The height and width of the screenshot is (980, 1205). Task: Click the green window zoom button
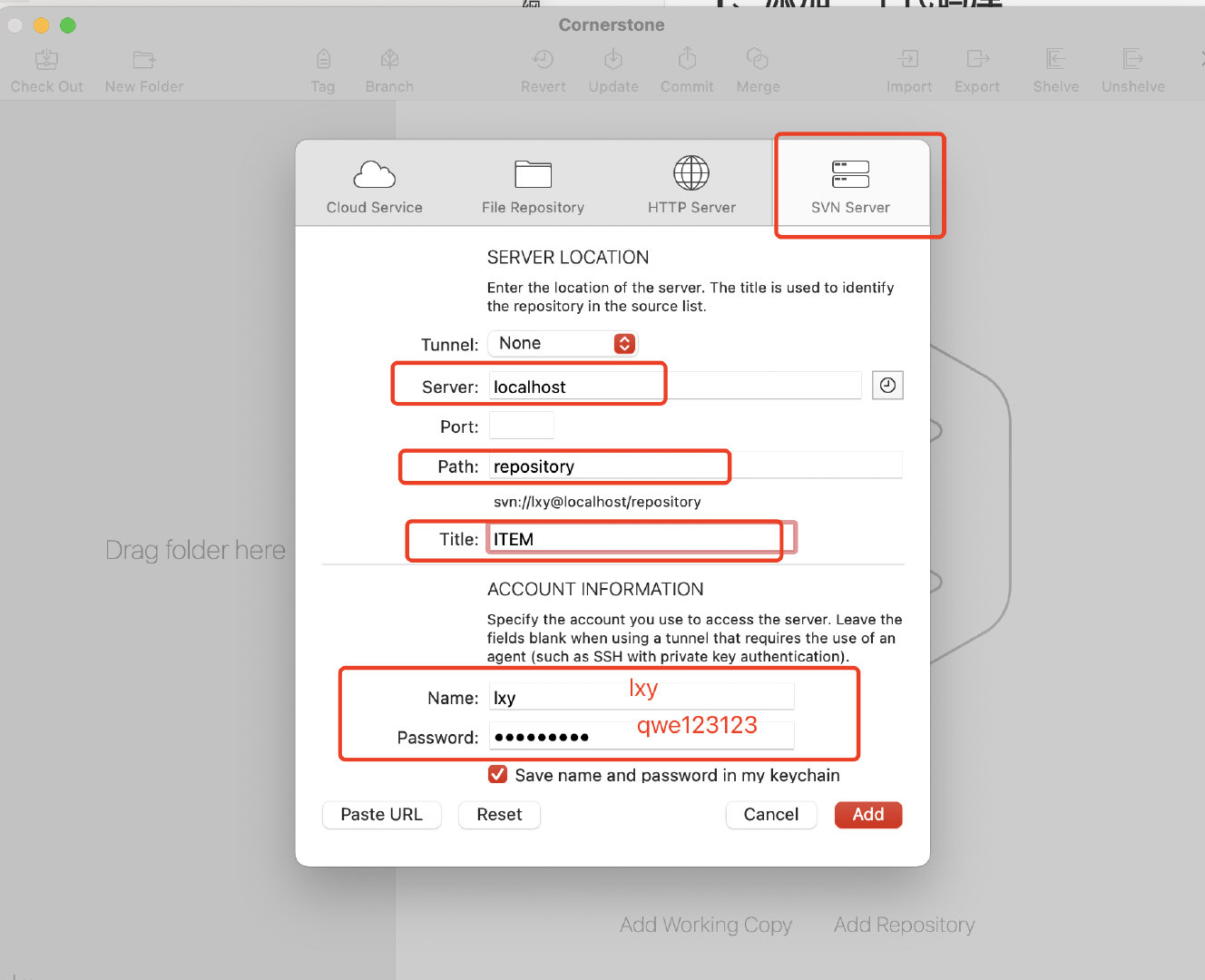[x=68, y=25]
